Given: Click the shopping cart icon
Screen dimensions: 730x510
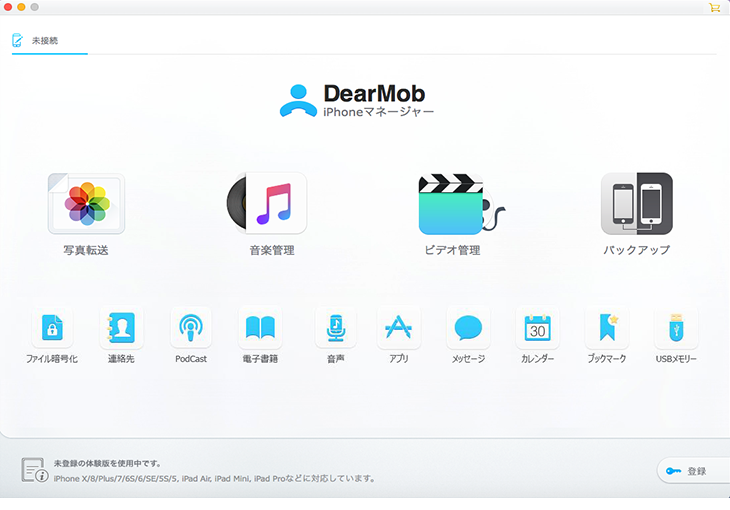Looking at the screenshot, I should 714,7.
